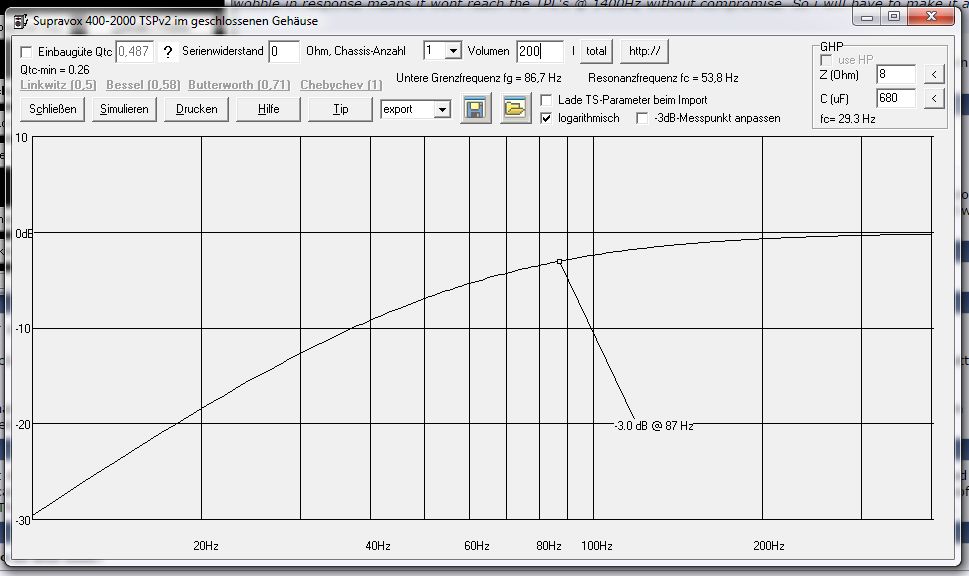Viewport: 969px width, 576px height.
Task: Click the C (uF) input field
Action: (x=895, y=98)
